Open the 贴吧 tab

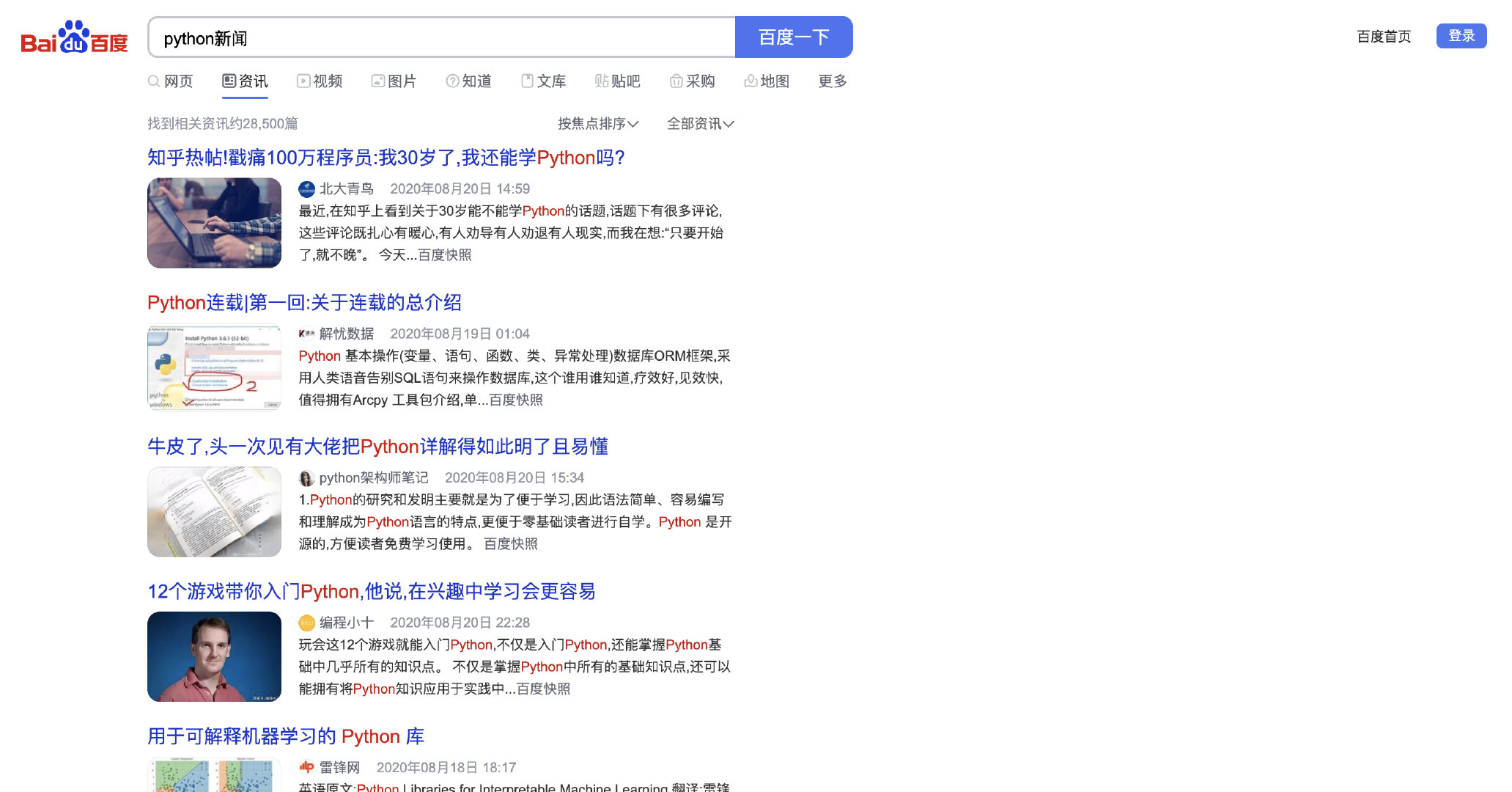[x=618, y=81]
